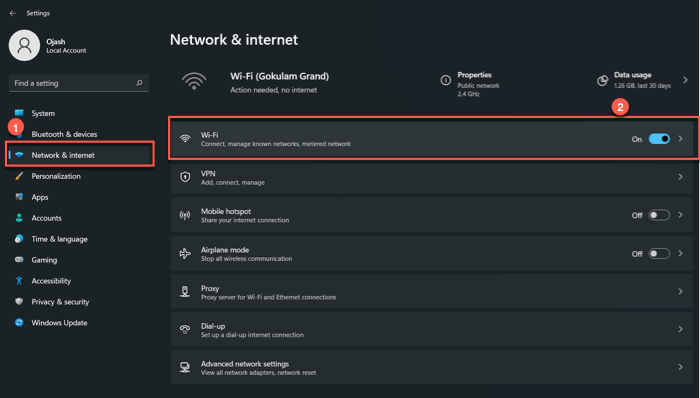
Task: Click the VPN shield icon
Action: click(x=185, y=177)
